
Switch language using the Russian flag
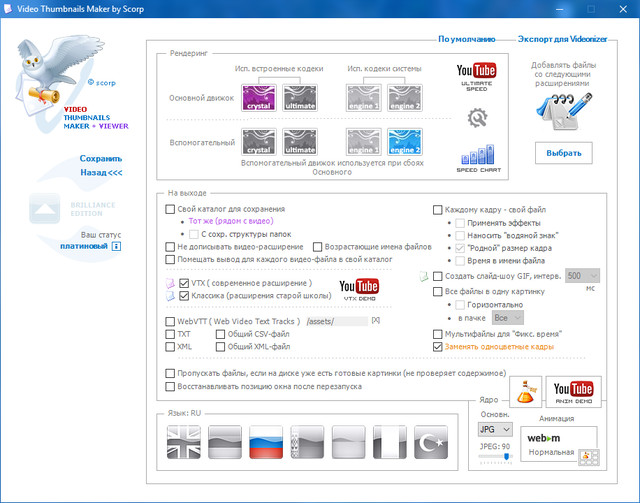(x=267, y=442)
